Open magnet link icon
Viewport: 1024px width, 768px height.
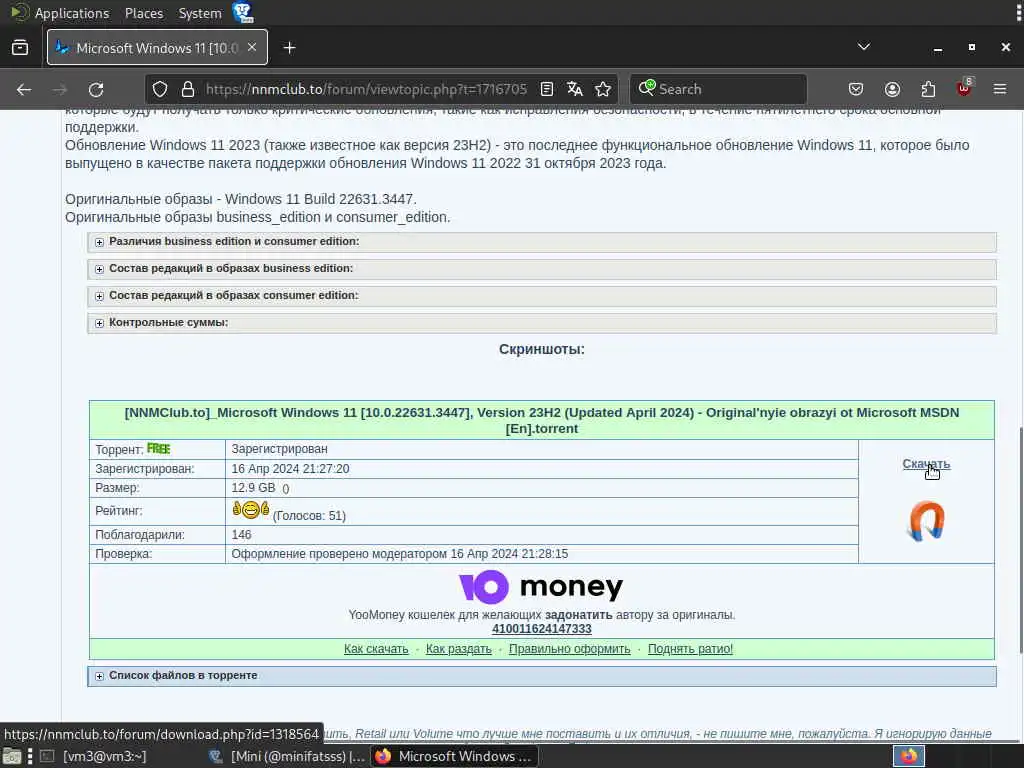(926, 520)
